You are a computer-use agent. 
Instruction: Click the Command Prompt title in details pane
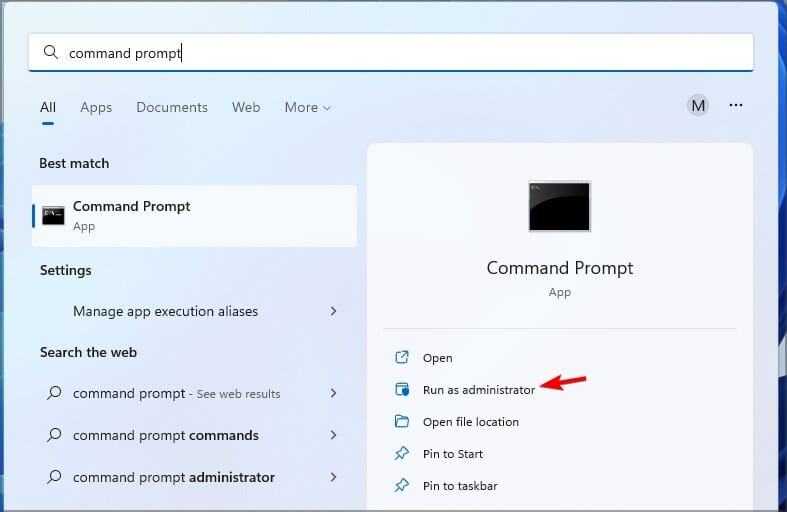[560, 268]
